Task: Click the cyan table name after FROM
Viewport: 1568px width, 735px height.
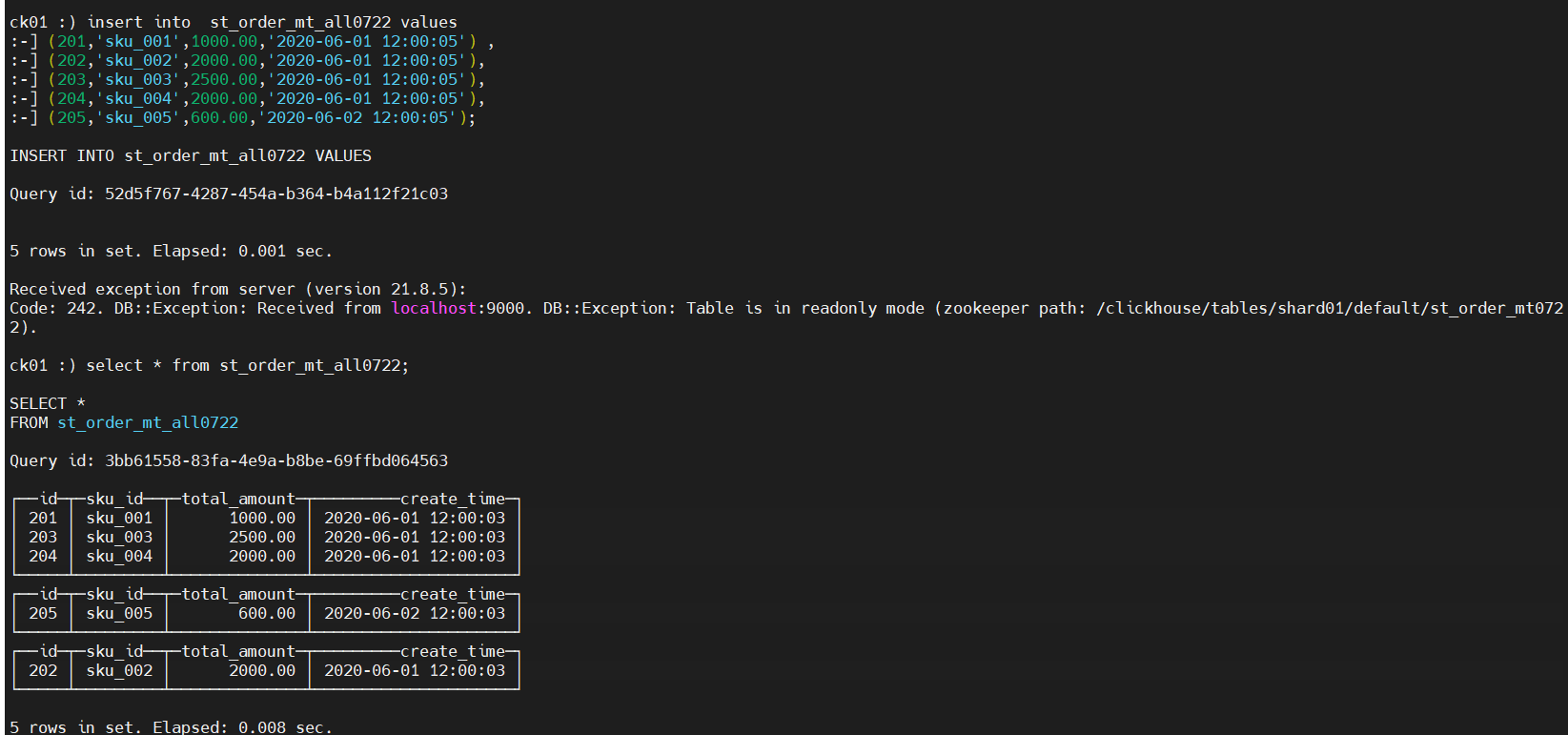Action: pyautogui.click(x=148, y=422)
